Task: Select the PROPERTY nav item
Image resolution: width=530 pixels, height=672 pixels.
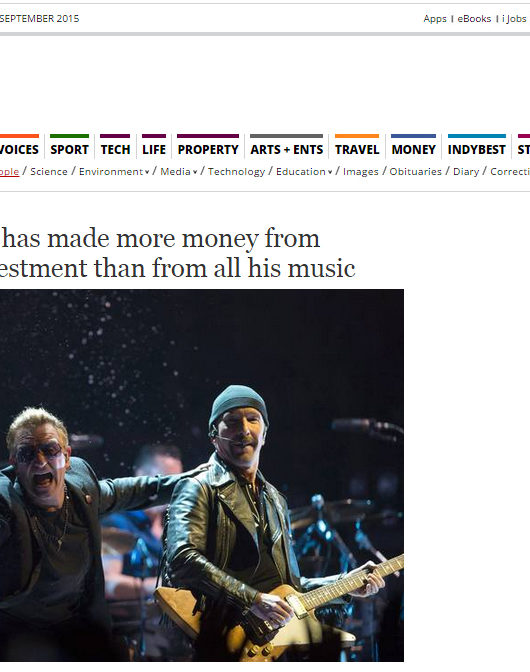Action: [208, 150]
